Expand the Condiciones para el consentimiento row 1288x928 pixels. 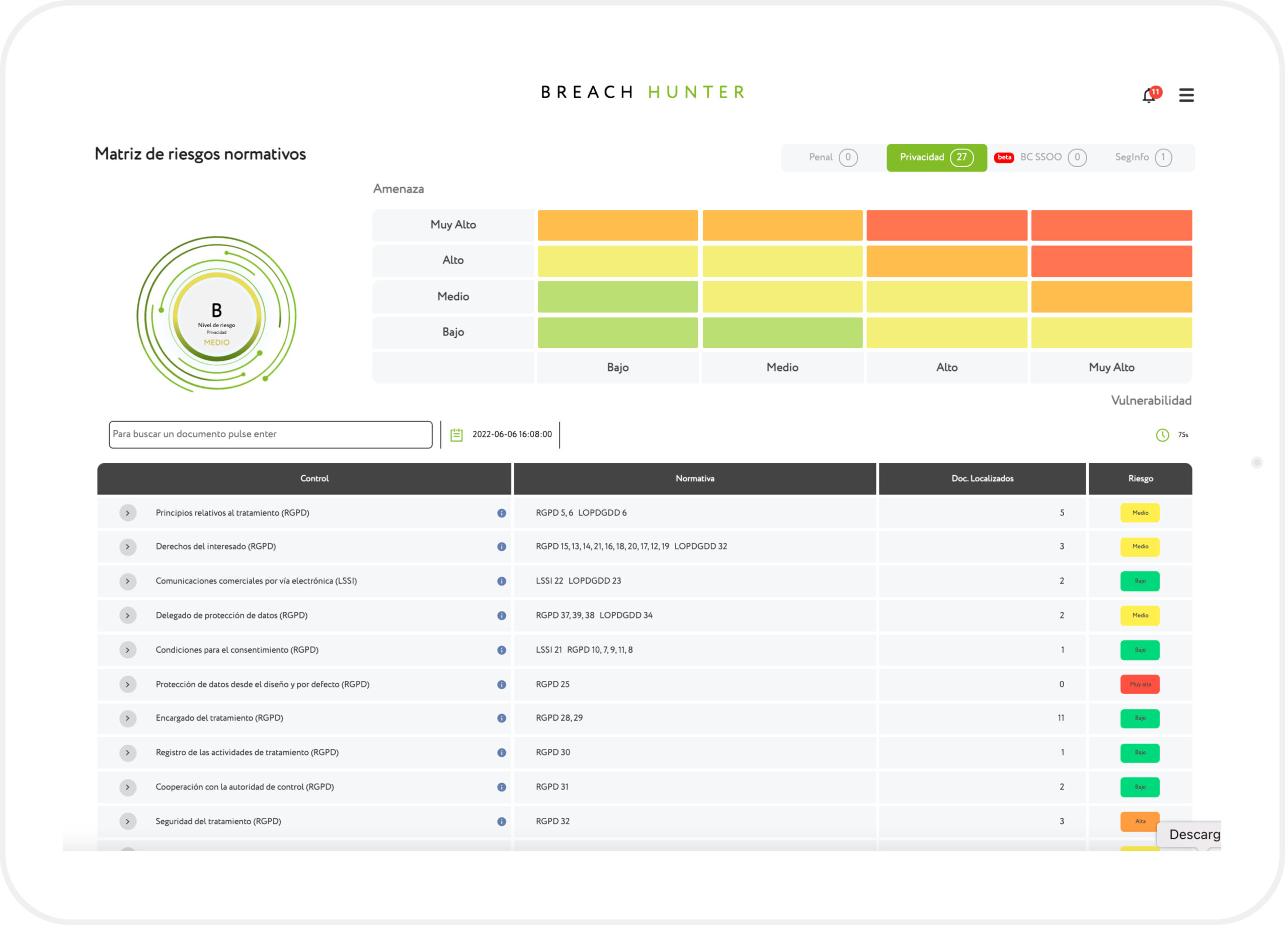[128, 651]
